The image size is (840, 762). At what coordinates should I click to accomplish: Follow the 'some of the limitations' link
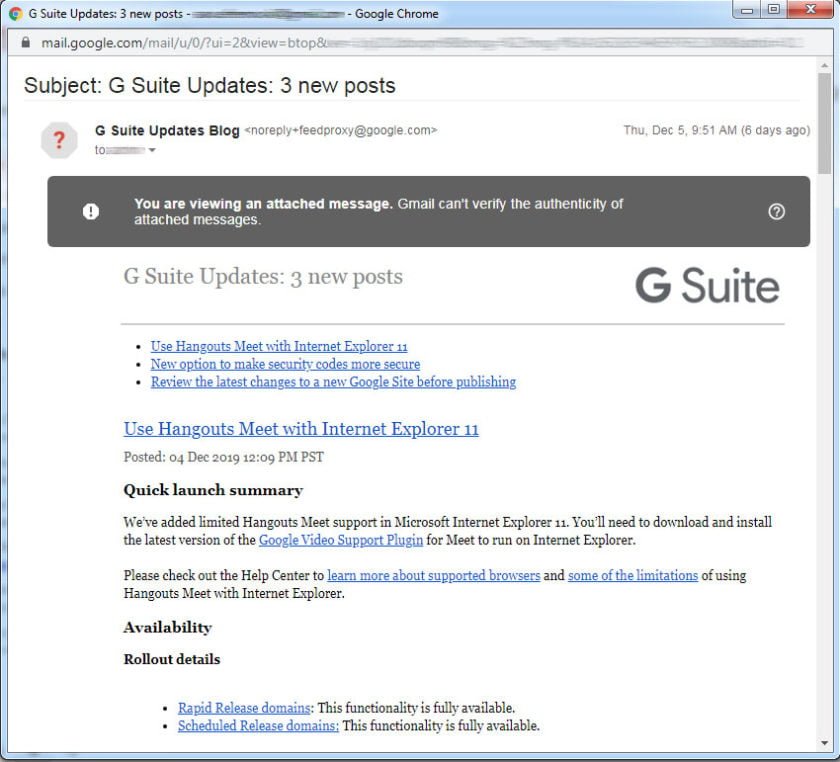click(633, 576)
